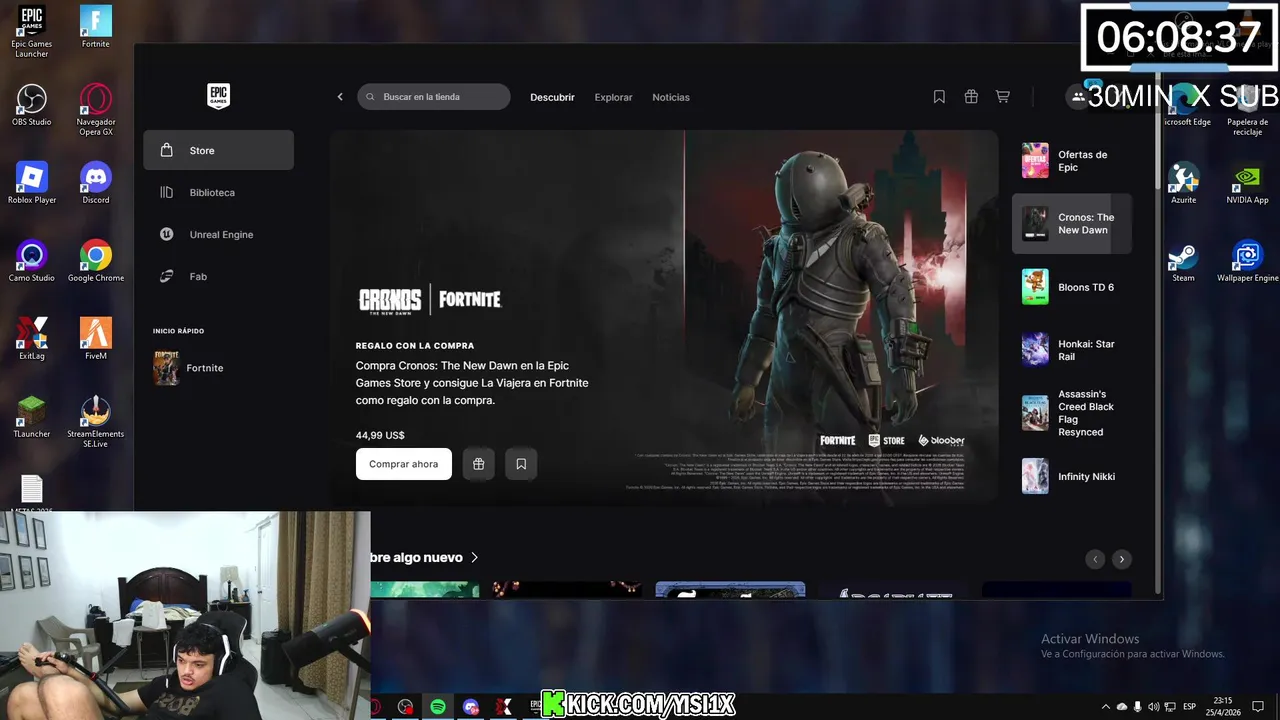Click the Epic Games logo in launcher

(218, 96)
